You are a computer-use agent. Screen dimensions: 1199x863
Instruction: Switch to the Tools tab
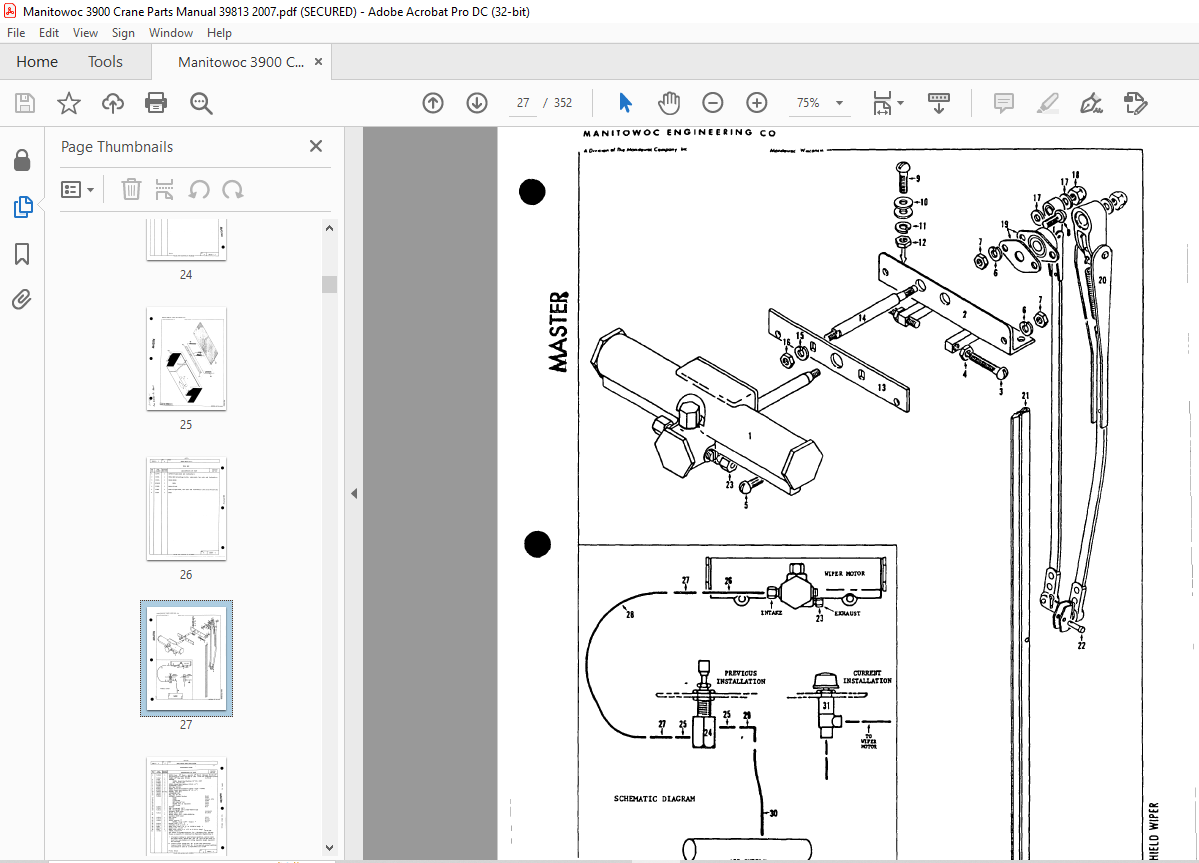point(105,62)
